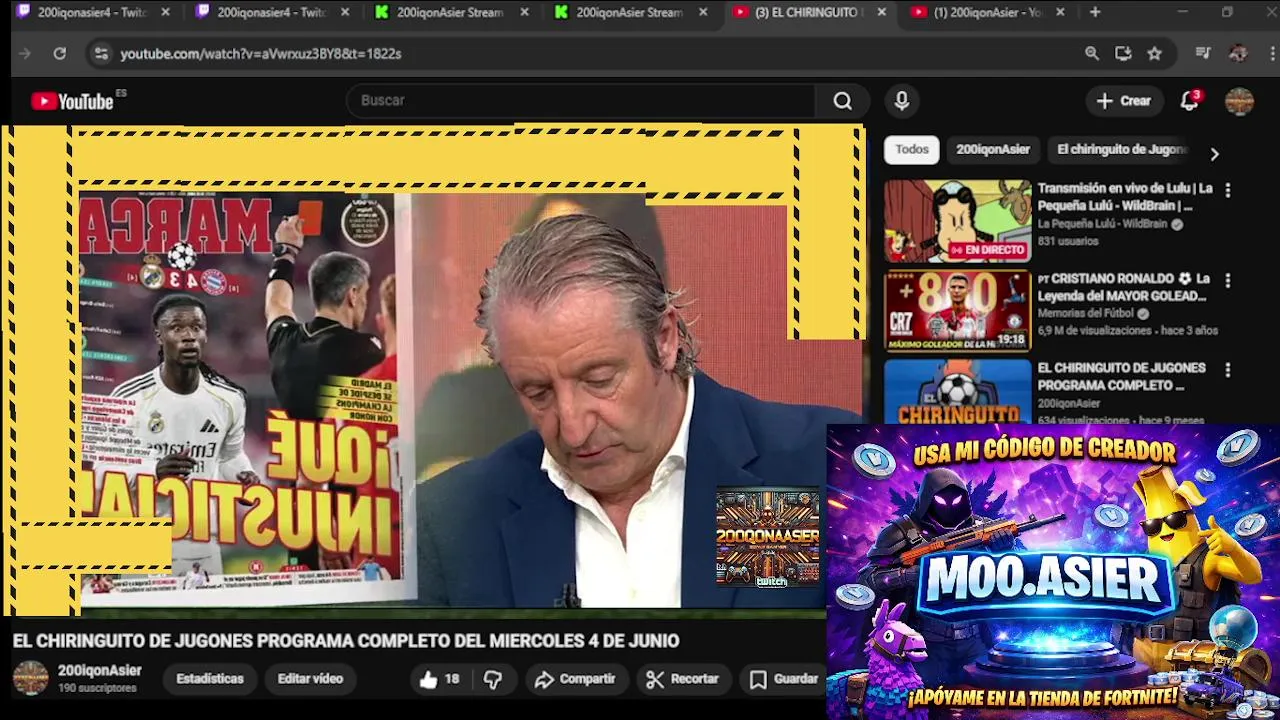
Task: Open Transmisión en vivo de Lulu title
Action: tap(1125, 197)
